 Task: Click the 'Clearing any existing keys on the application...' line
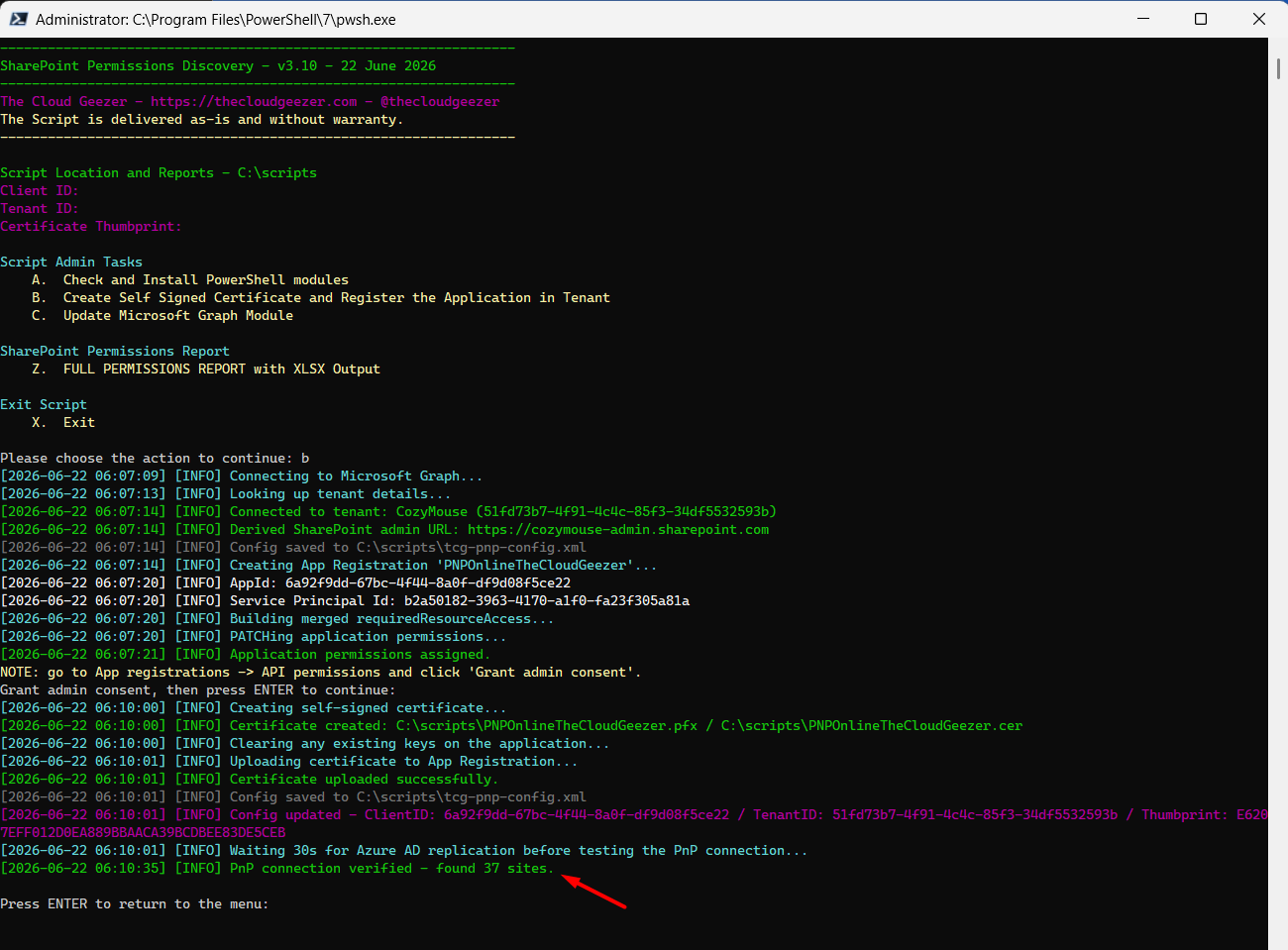click(305, 743)
